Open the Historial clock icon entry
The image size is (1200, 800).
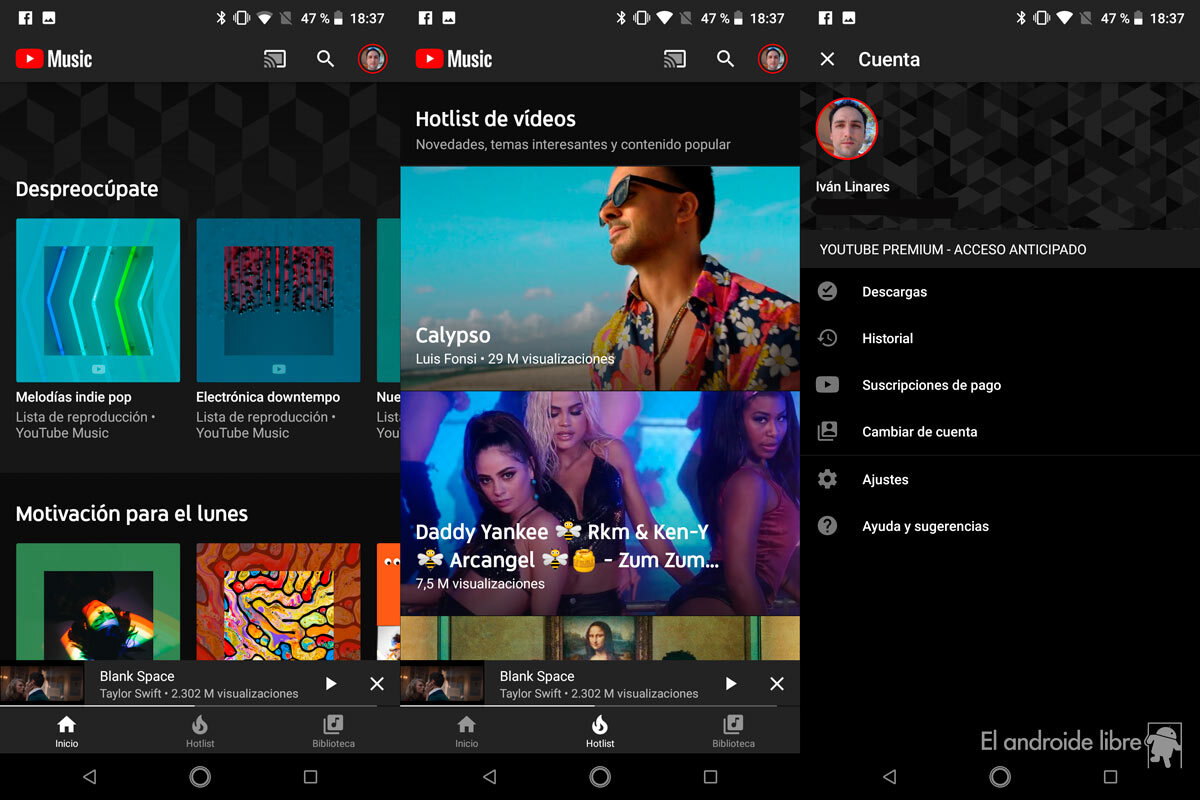pyautogui.click(x=827, y=338)
